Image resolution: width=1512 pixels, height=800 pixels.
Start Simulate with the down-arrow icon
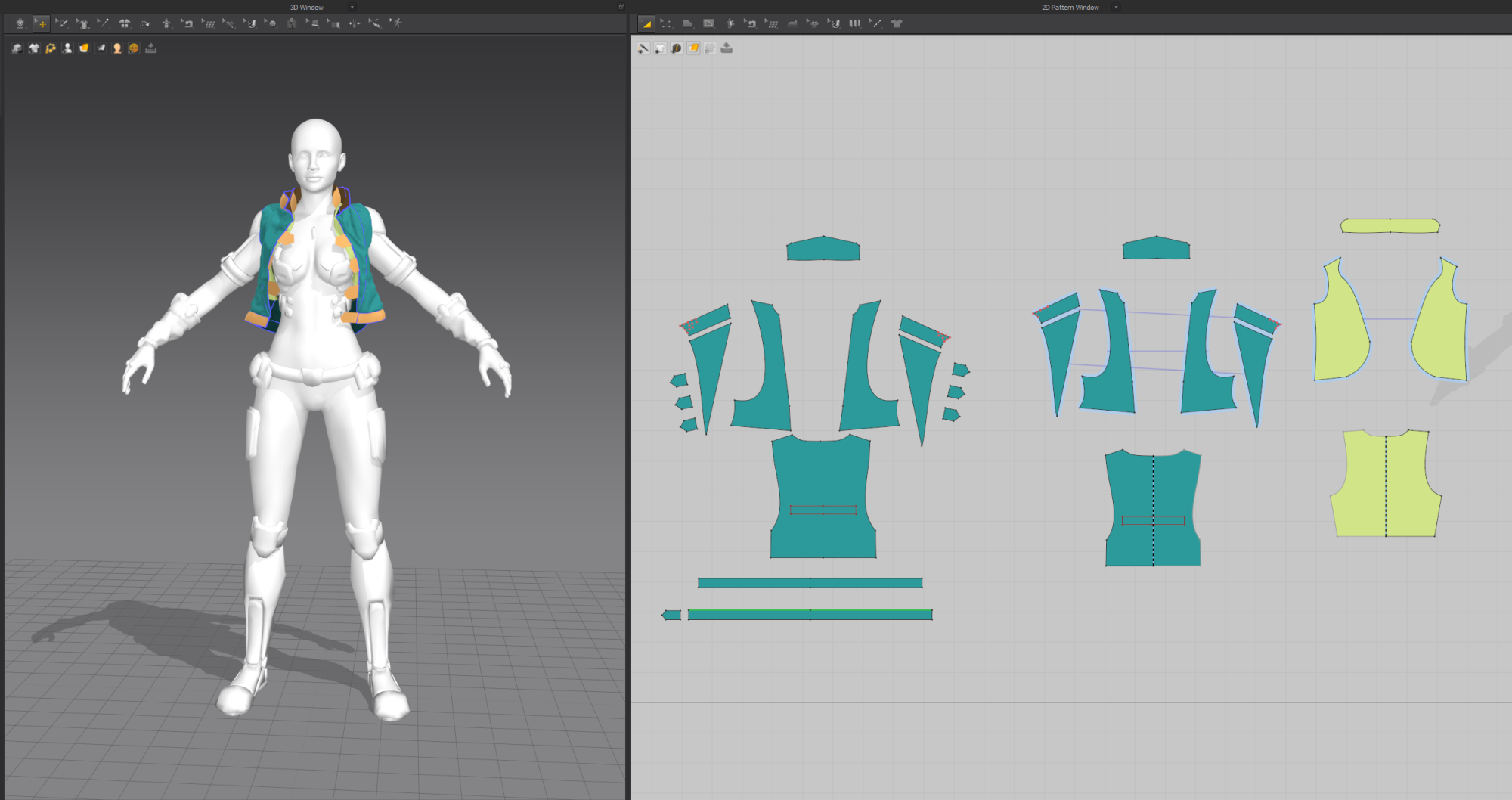pos(20,24)
